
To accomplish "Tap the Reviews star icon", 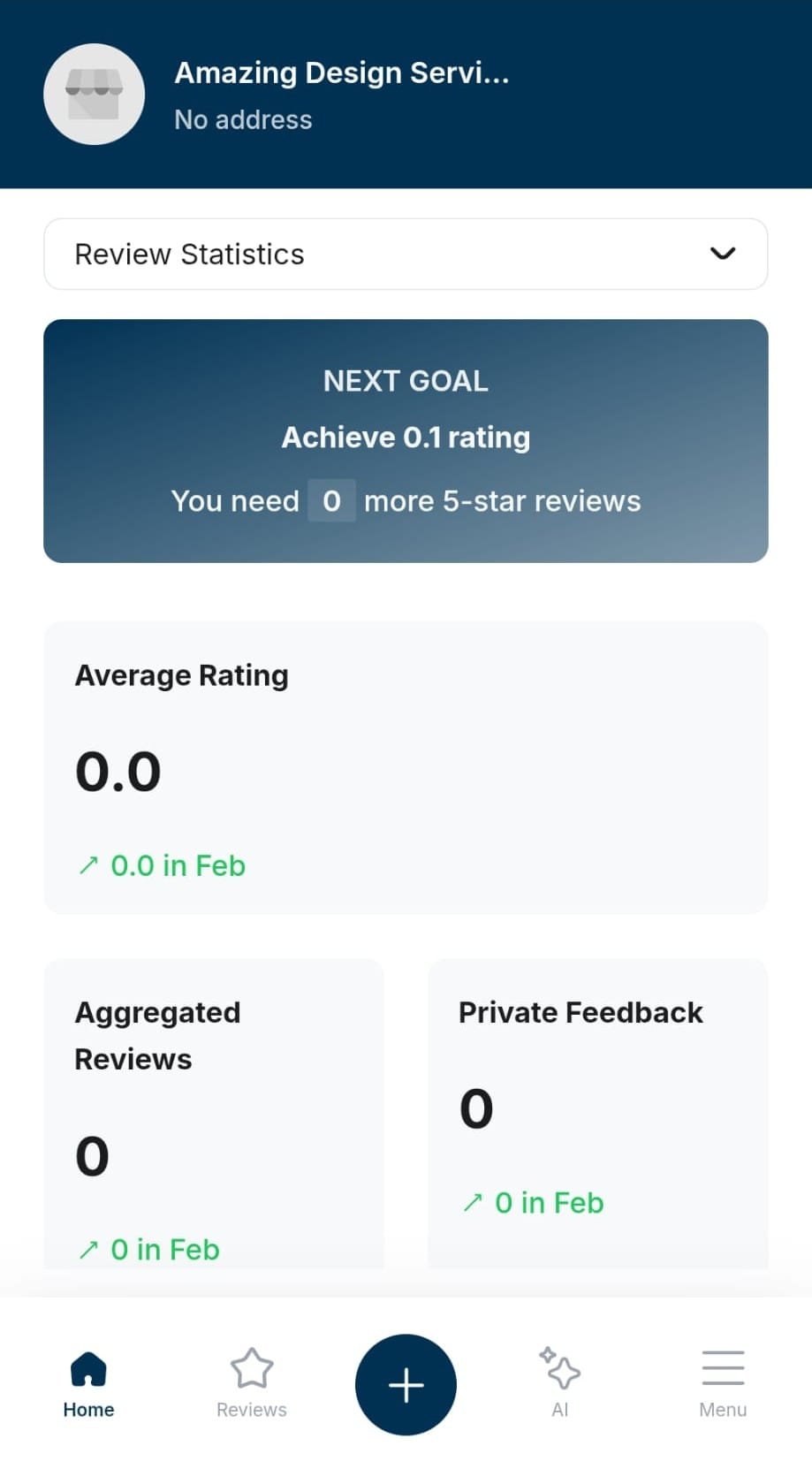I will click(x=252, y=1368).
